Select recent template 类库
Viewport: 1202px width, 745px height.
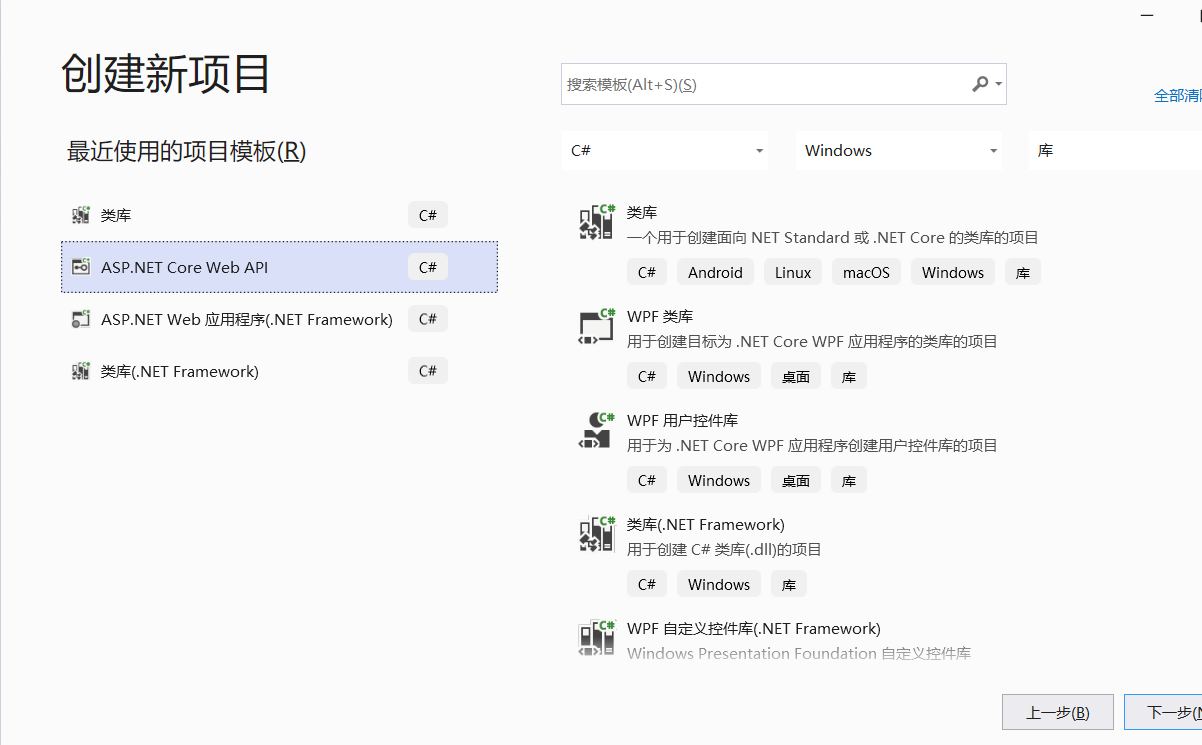coord(279,215)
